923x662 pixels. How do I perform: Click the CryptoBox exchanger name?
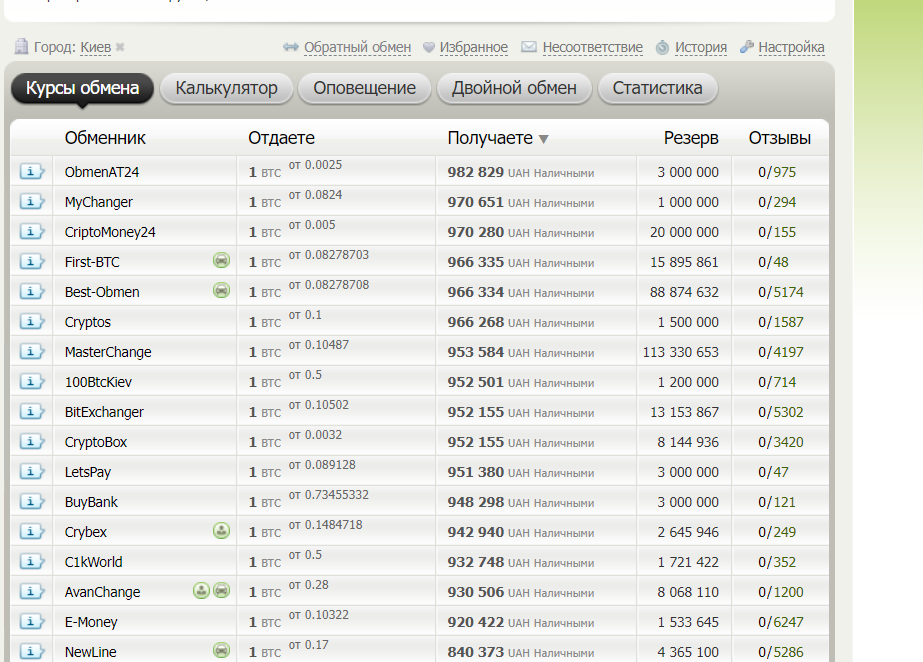96,442
